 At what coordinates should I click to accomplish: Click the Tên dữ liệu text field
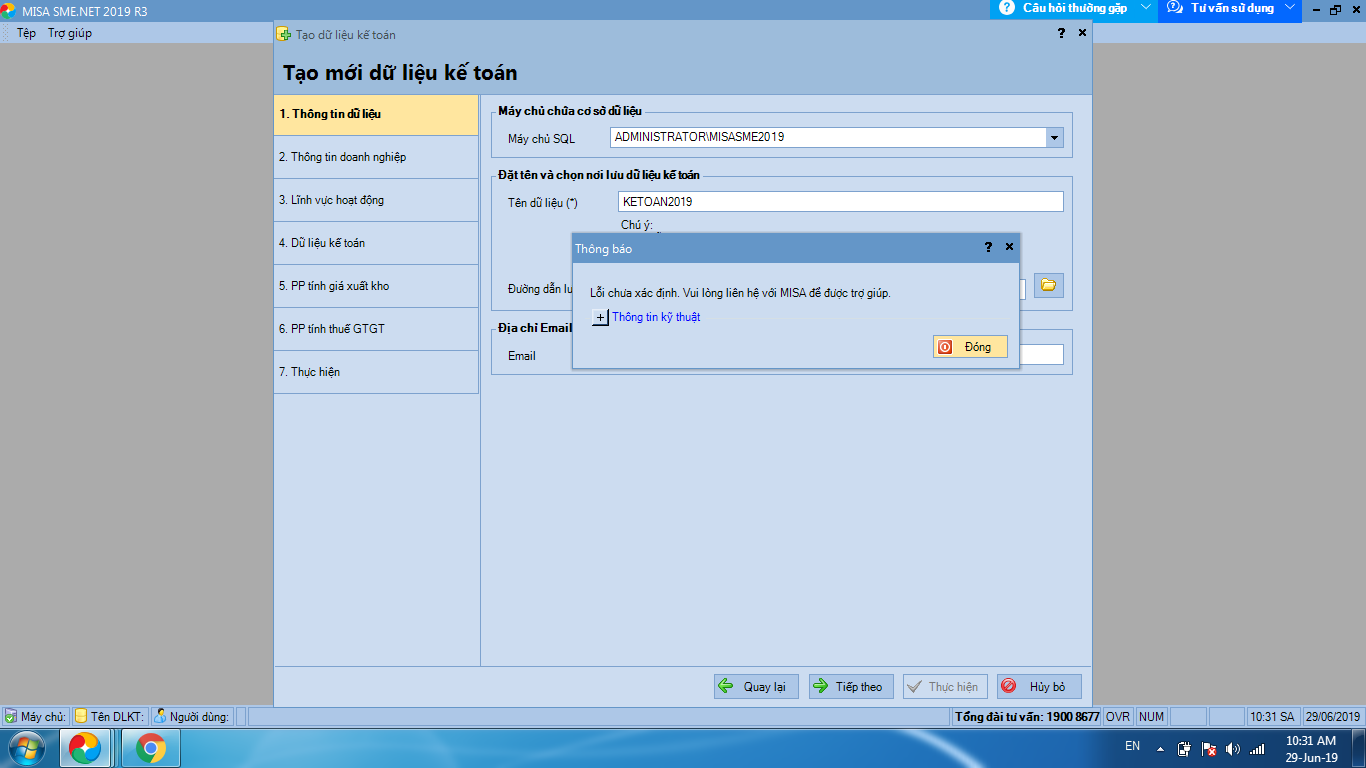(x=840, y=202)
